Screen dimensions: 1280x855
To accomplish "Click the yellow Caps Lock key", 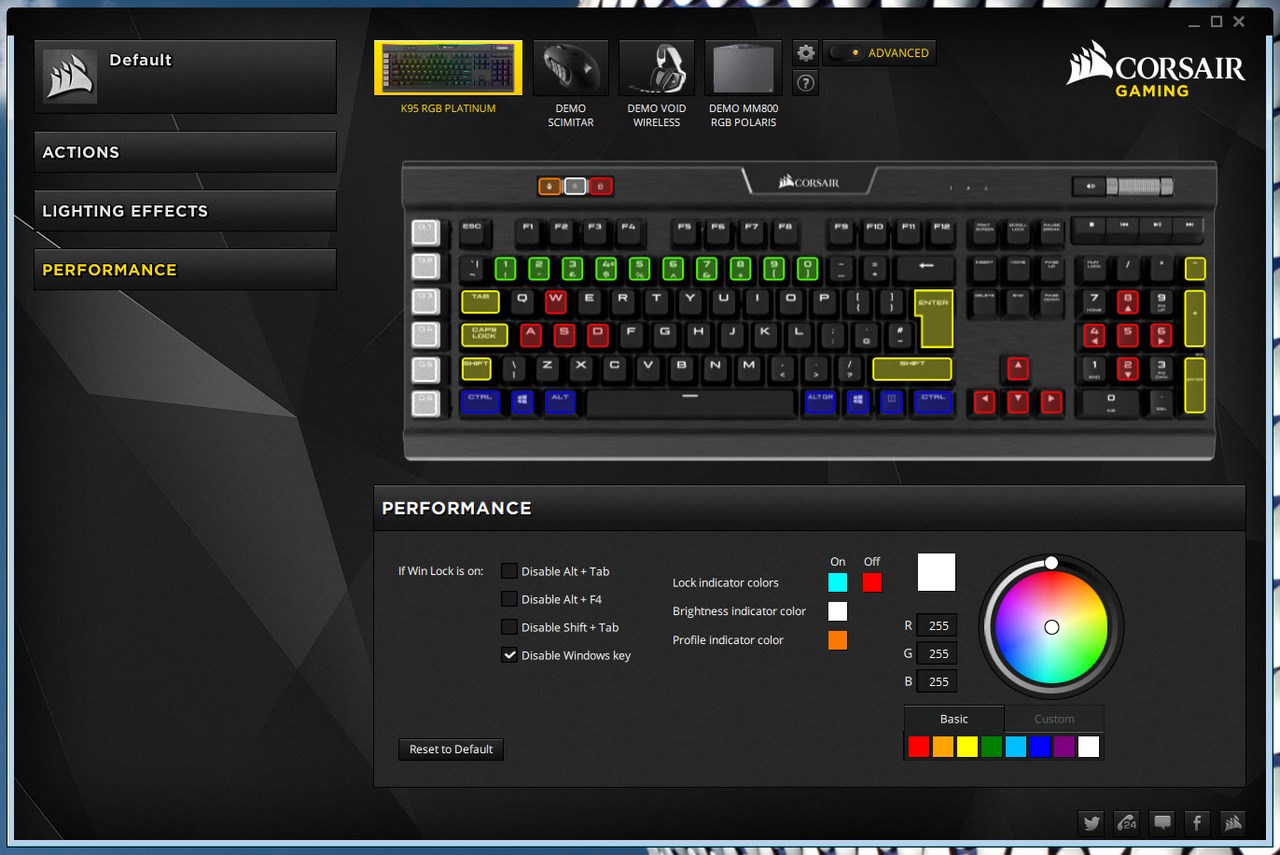I will (x=484, y=335).
